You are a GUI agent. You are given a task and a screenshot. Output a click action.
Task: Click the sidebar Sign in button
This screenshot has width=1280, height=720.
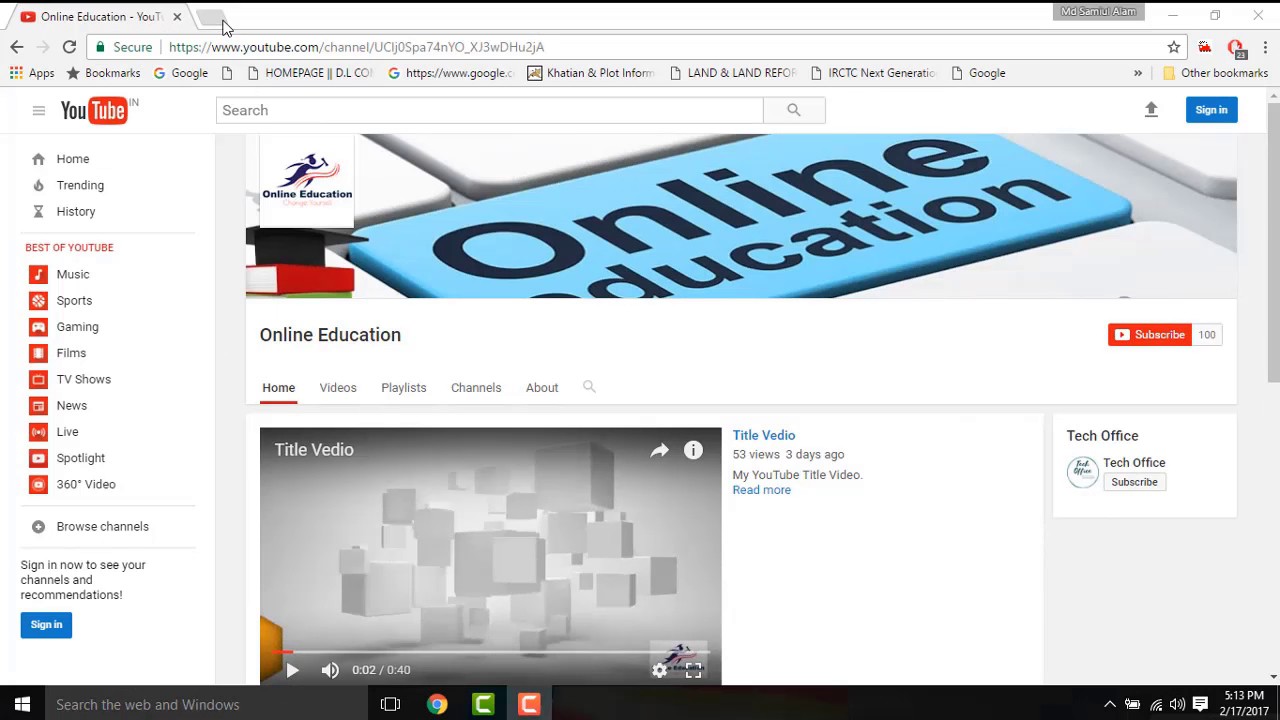[46, 625]
